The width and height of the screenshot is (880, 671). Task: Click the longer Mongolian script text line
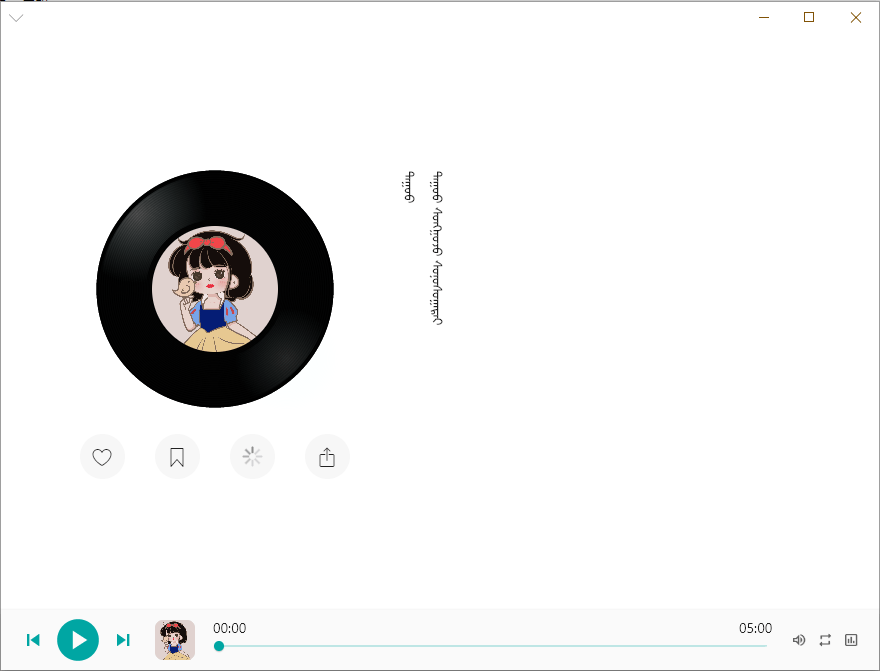pyautogui.click(x=436, y=248)
